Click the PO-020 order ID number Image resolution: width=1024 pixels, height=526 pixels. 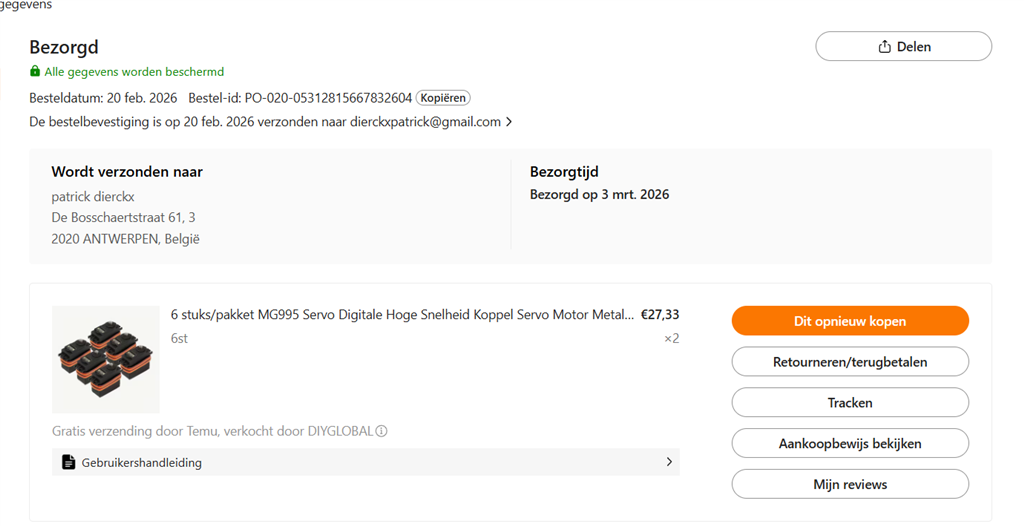(328, 98)
